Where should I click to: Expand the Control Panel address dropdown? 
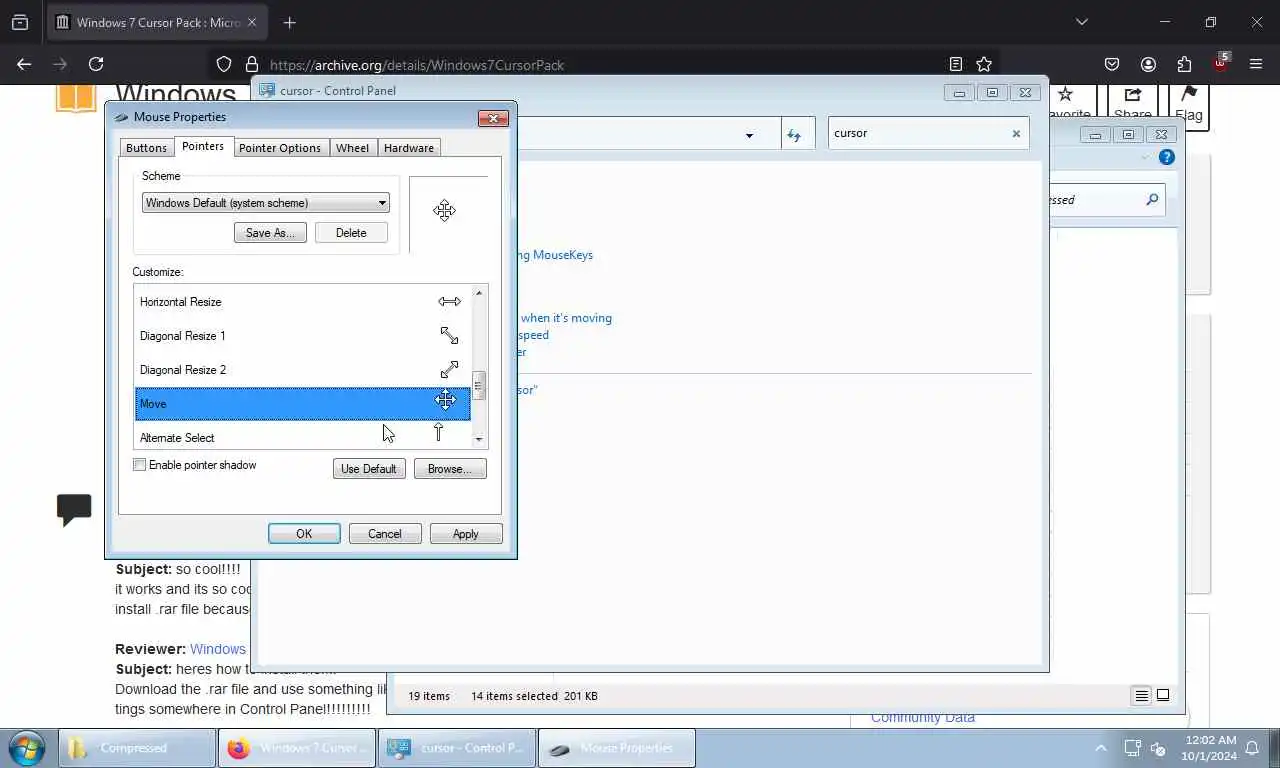[749, 135]
